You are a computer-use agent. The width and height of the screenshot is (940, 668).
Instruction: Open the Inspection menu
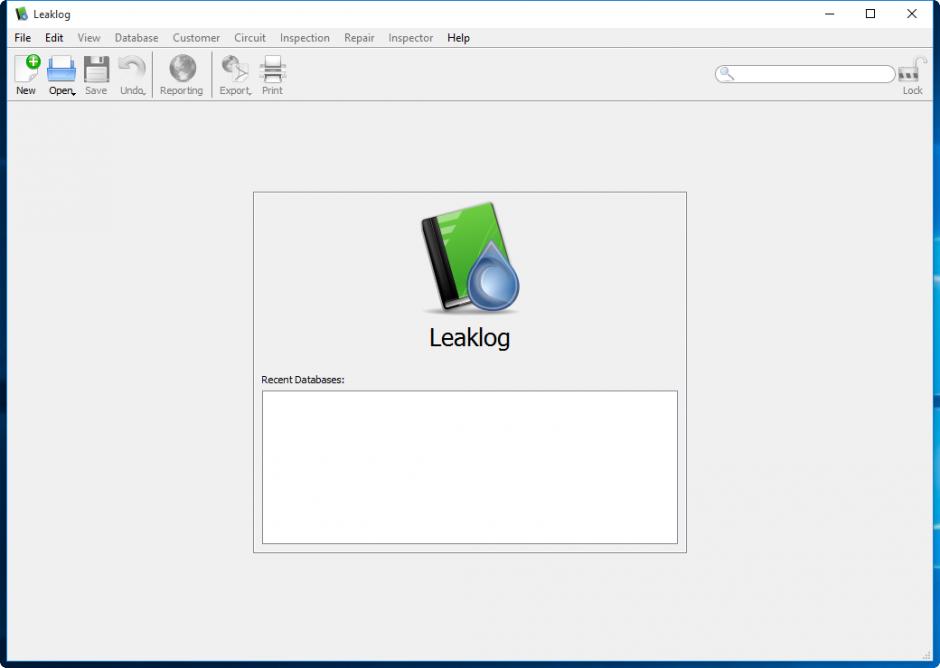click(x=305, y=38)
